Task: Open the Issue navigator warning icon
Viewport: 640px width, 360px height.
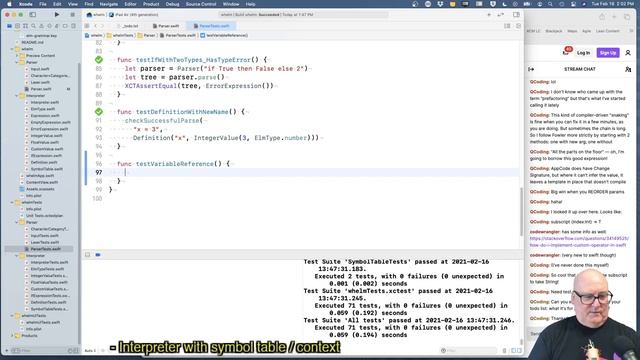Action: click(41, 26)
